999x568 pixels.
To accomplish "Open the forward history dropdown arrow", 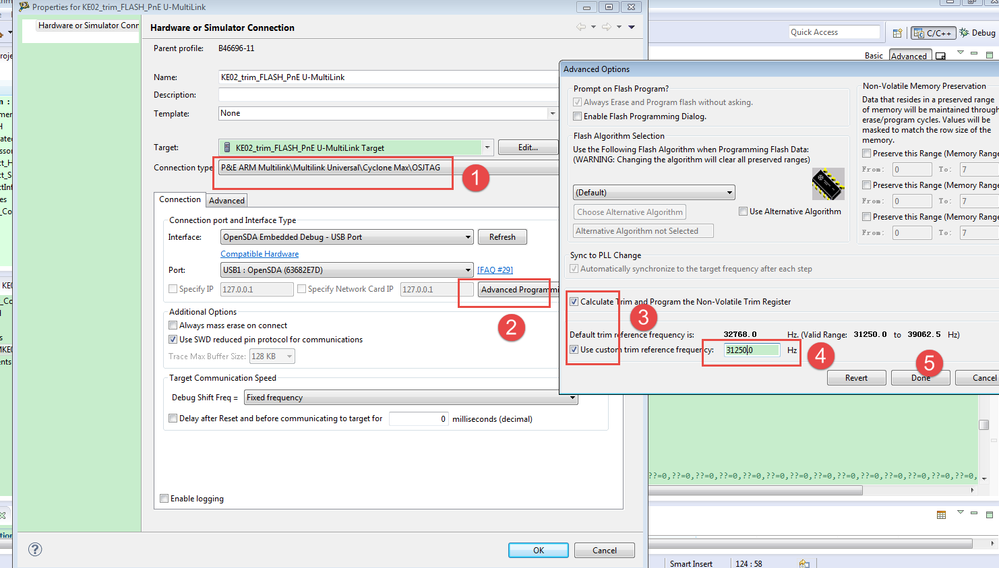I will [619, 27].
